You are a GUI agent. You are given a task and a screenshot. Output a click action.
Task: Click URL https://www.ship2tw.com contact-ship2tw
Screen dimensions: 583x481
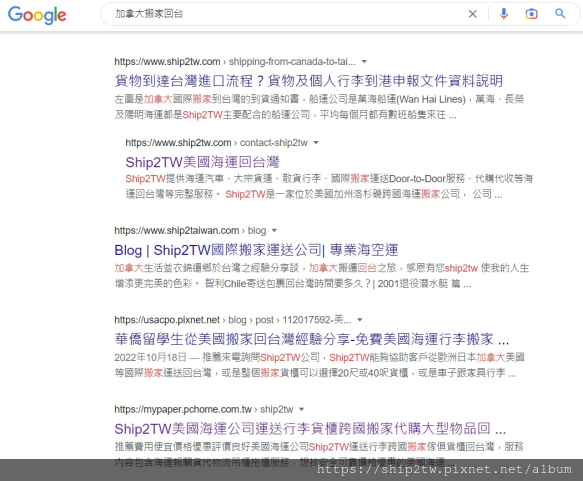click(216, 143)
